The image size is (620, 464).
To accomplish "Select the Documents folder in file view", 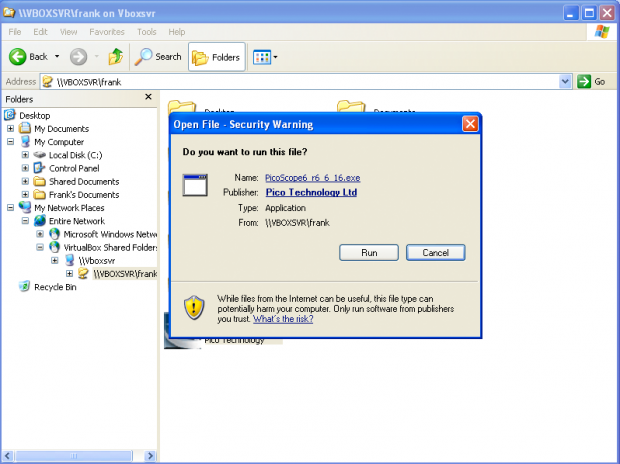I will tap(376, 108).
